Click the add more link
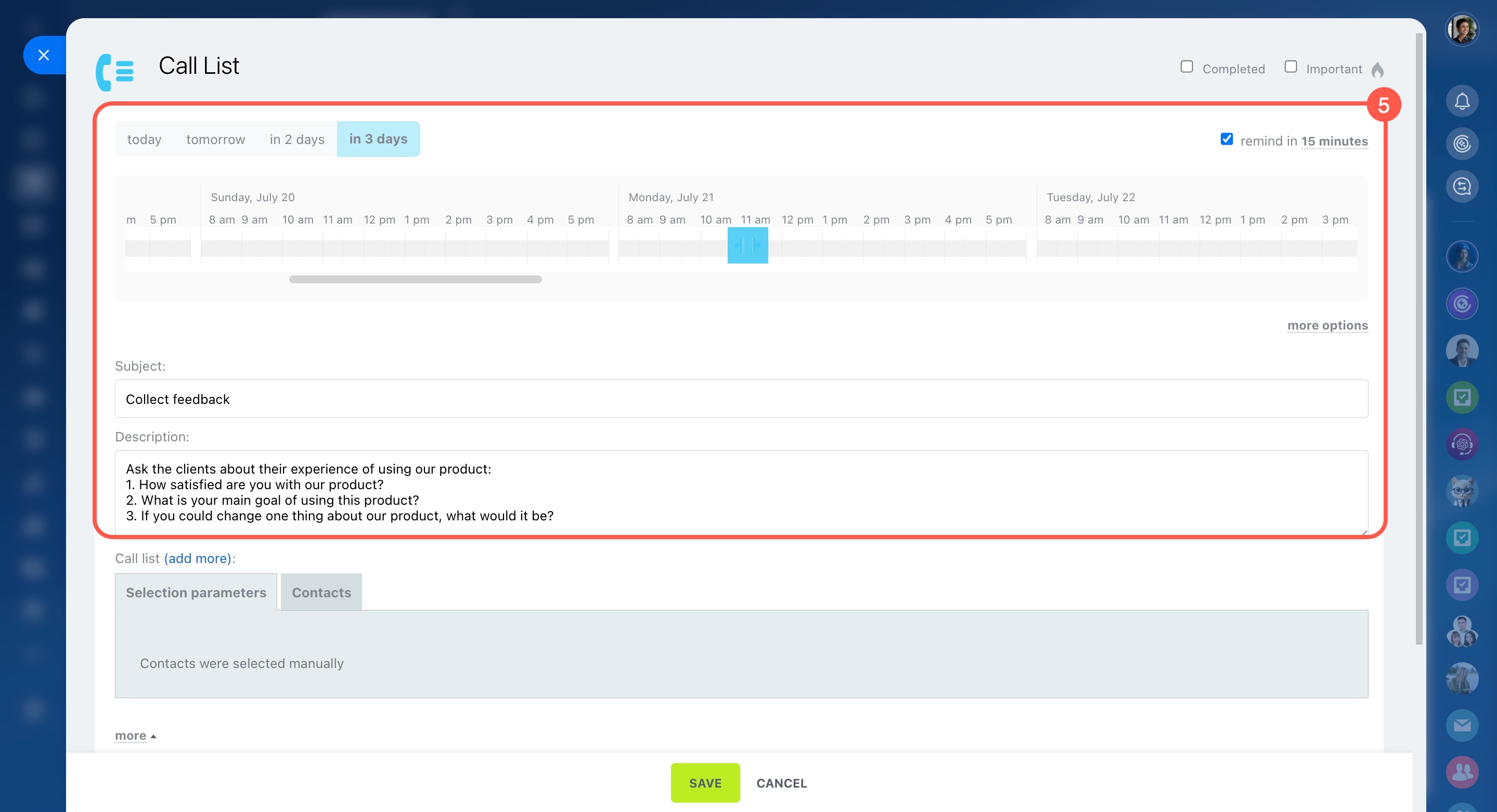The height and width of the screenshot is (812, 1497). point(198,558)
